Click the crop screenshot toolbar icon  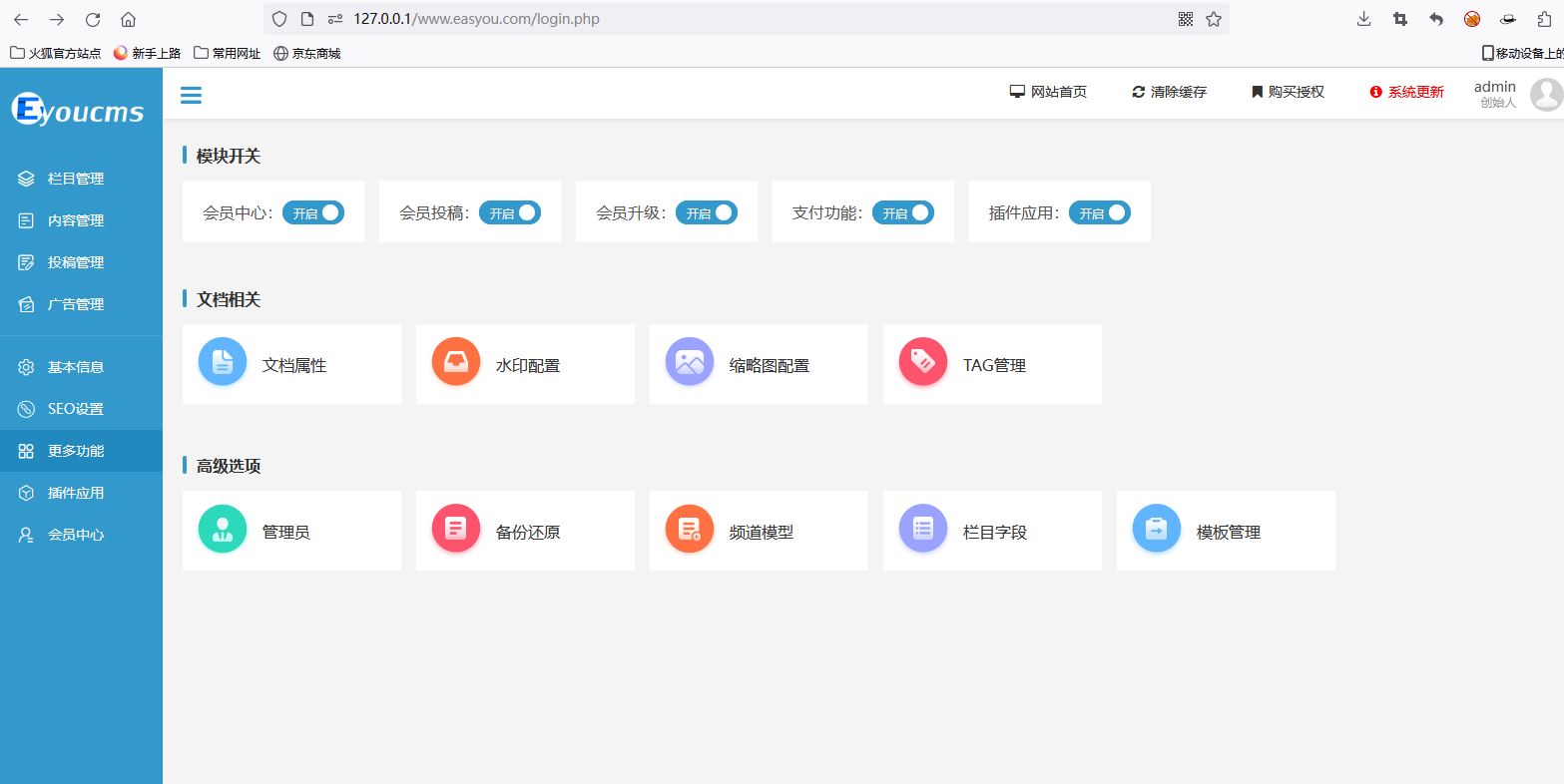[1400, 19]
